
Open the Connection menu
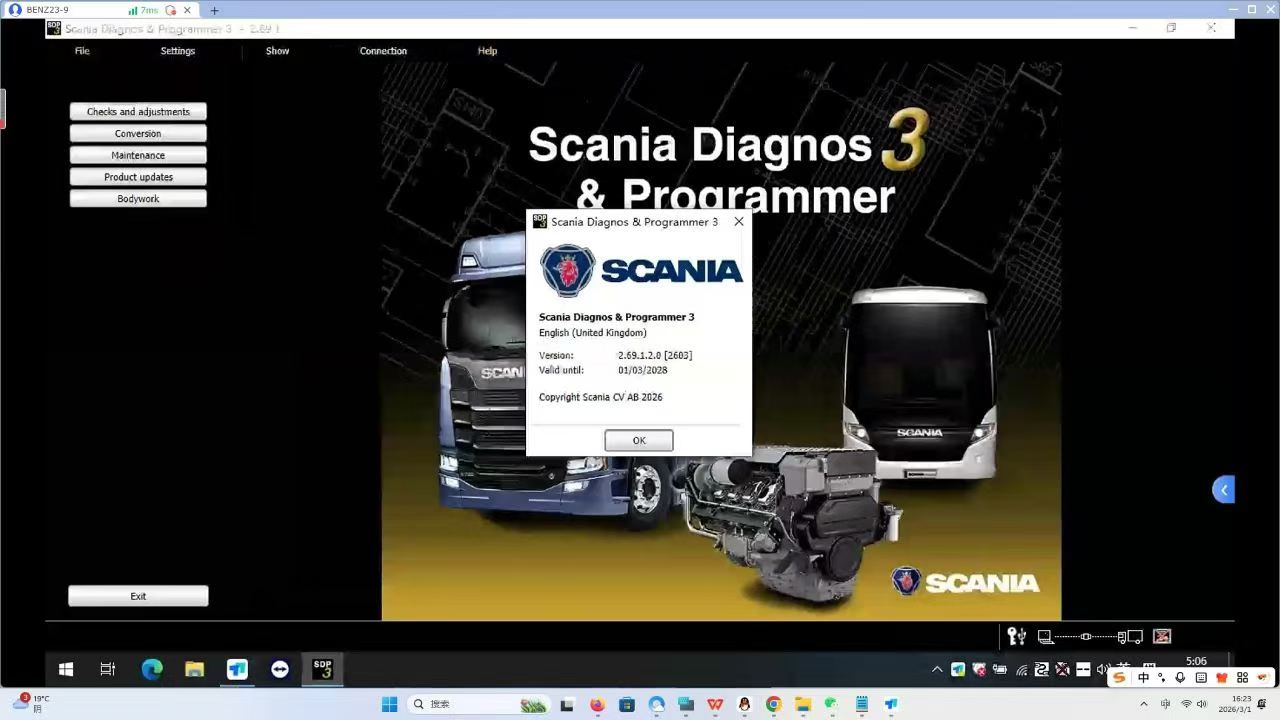(383, 51)
